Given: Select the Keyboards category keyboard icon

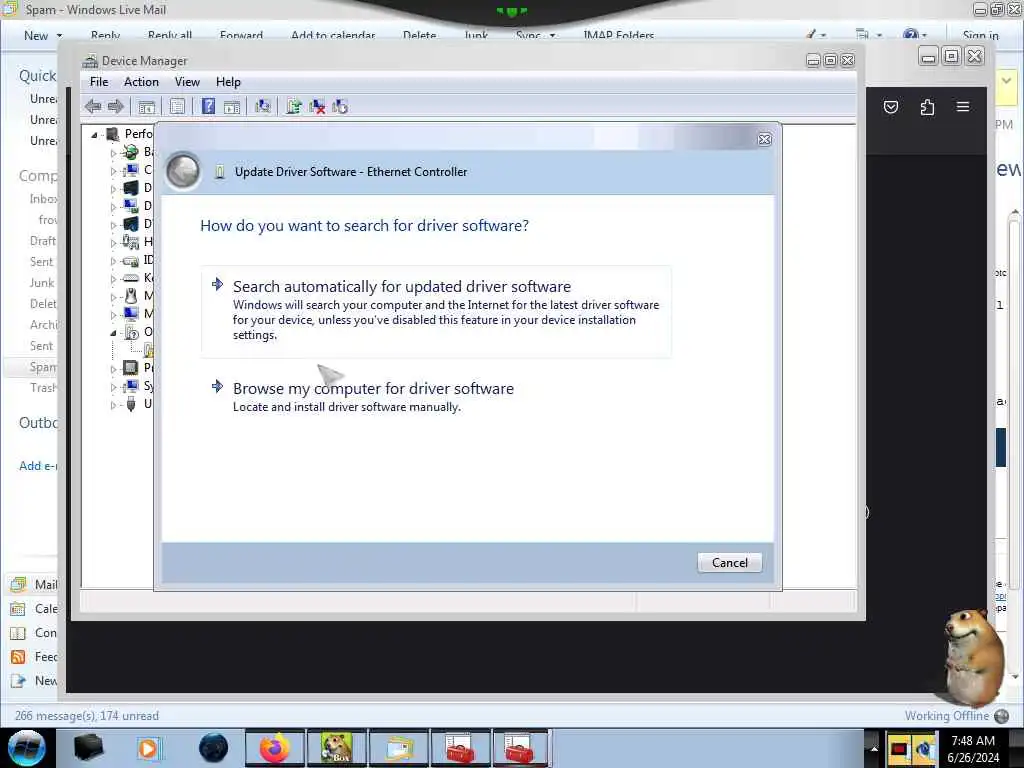Looking at the screenshot, I should pyautogui.click(x=131, y=278).
